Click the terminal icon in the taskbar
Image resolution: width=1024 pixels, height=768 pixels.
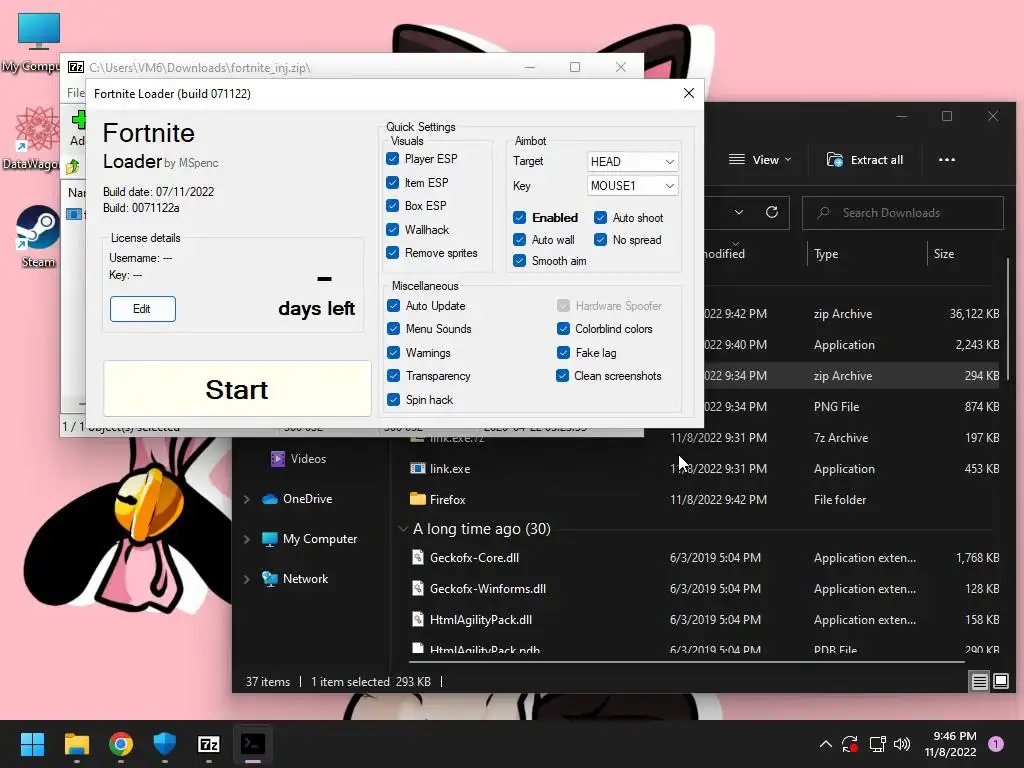coord(253,744)
